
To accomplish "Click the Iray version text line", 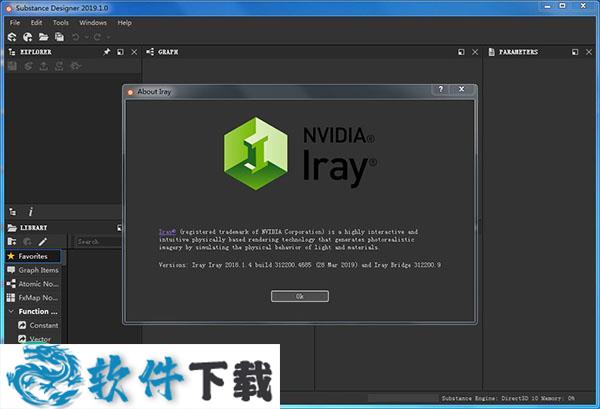I will point(300,265).
